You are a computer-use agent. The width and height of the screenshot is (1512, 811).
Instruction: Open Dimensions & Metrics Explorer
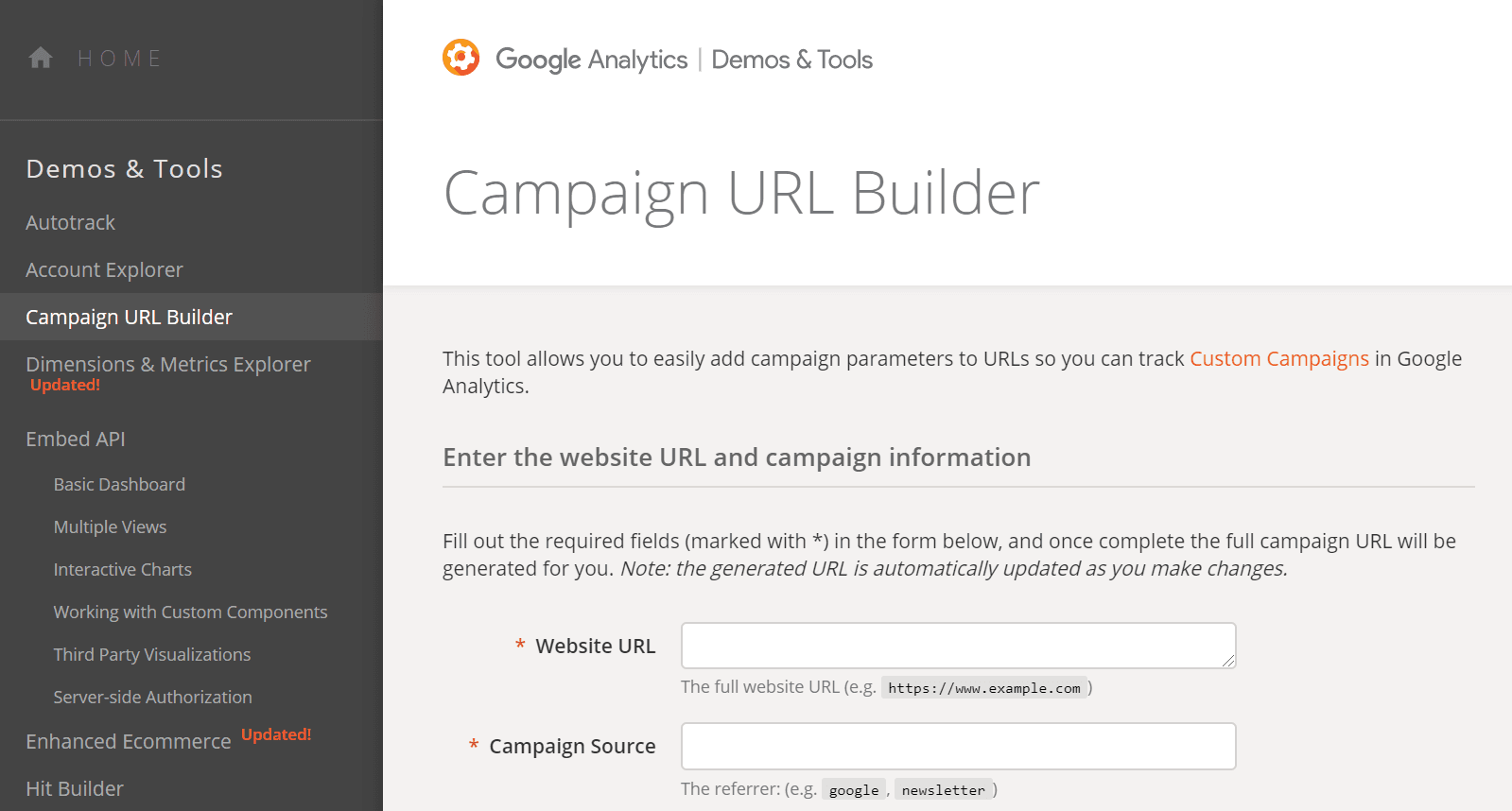coord(167,365)
